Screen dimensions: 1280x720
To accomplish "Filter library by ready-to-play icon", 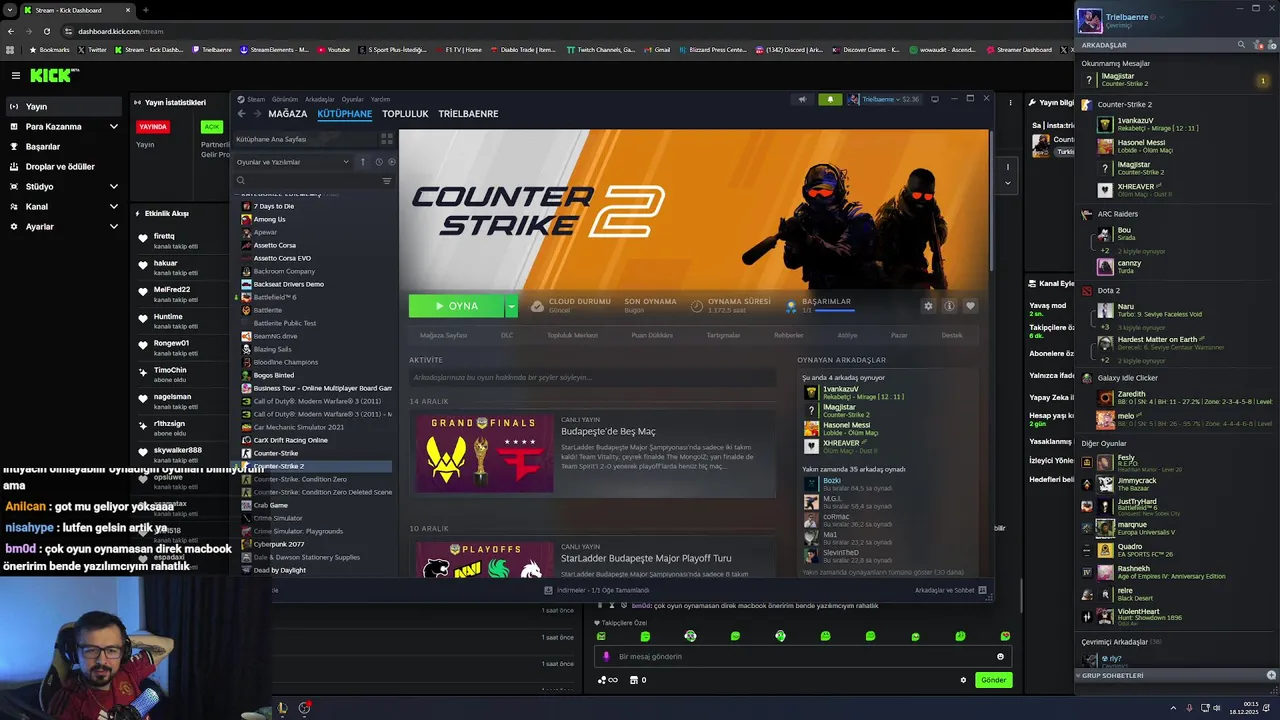I will pyautogui.click(x=391, y=162).
